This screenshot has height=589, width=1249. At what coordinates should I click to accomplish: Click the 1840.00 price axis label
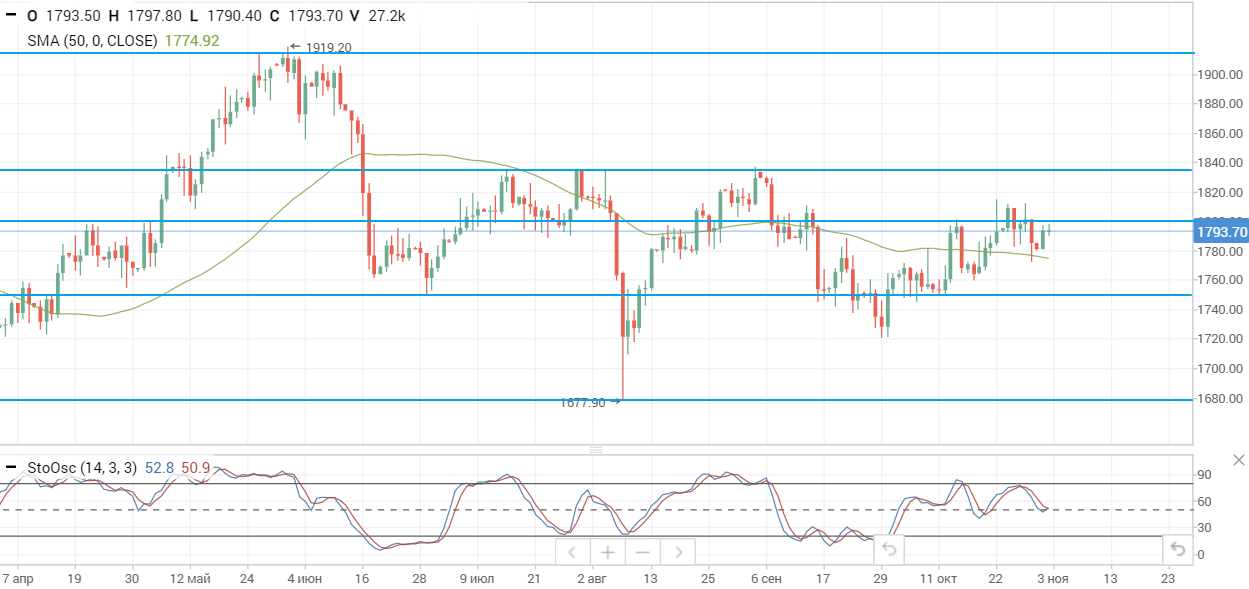tap(1221, 163)
